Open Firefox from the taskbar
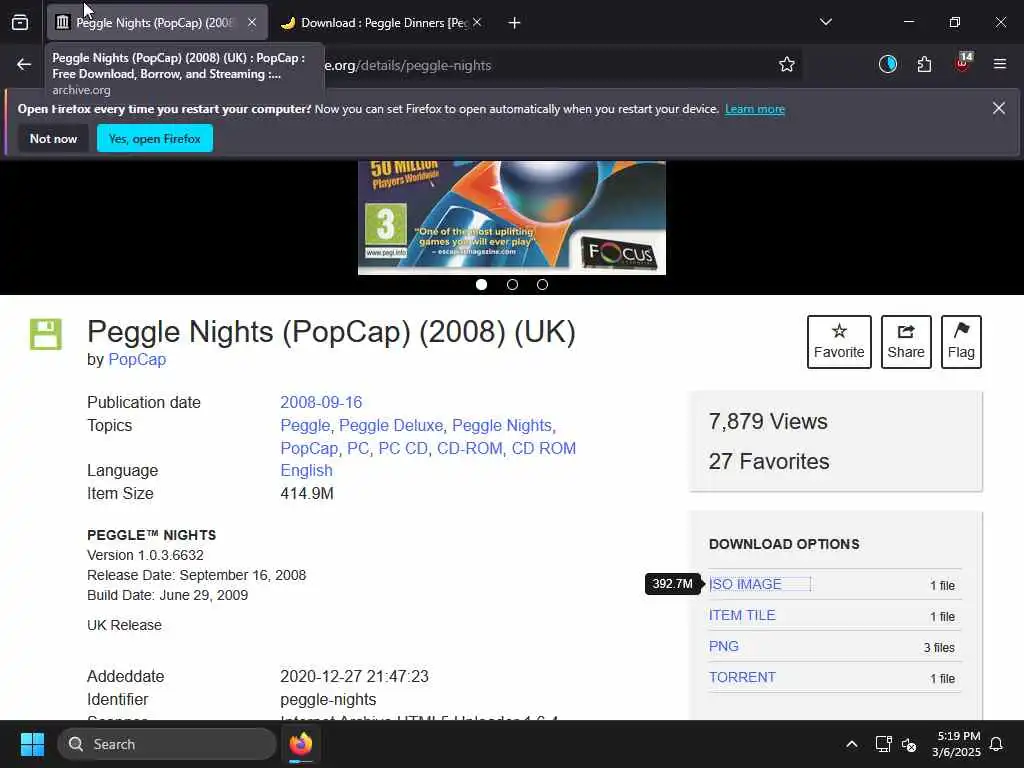This screenshot has width=1024, height=768. tap(301, 744)
